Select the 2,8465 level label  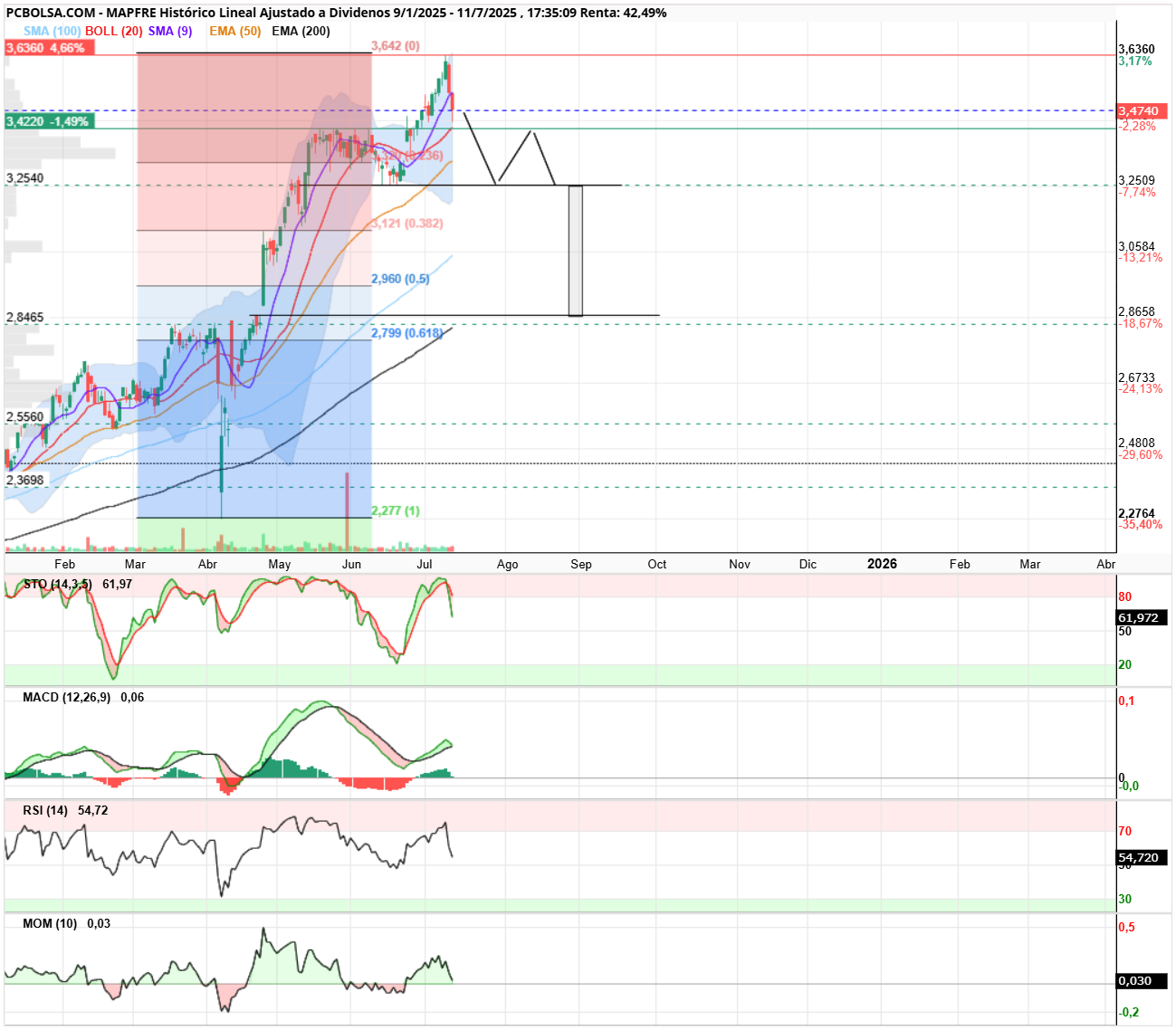click(x=24, y=318)
